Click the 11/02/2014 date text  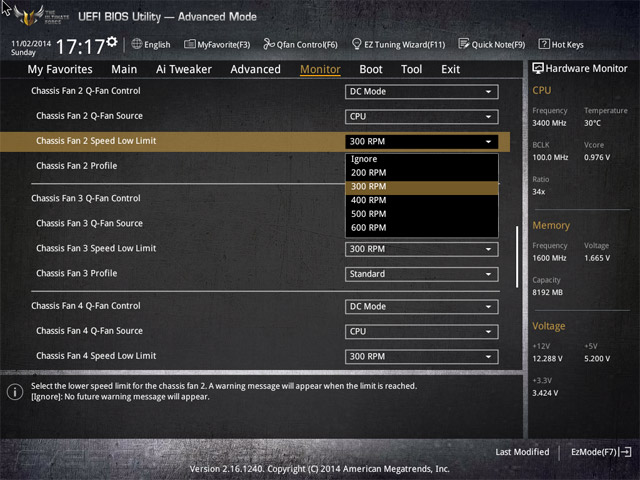click(x=31, y=43)
